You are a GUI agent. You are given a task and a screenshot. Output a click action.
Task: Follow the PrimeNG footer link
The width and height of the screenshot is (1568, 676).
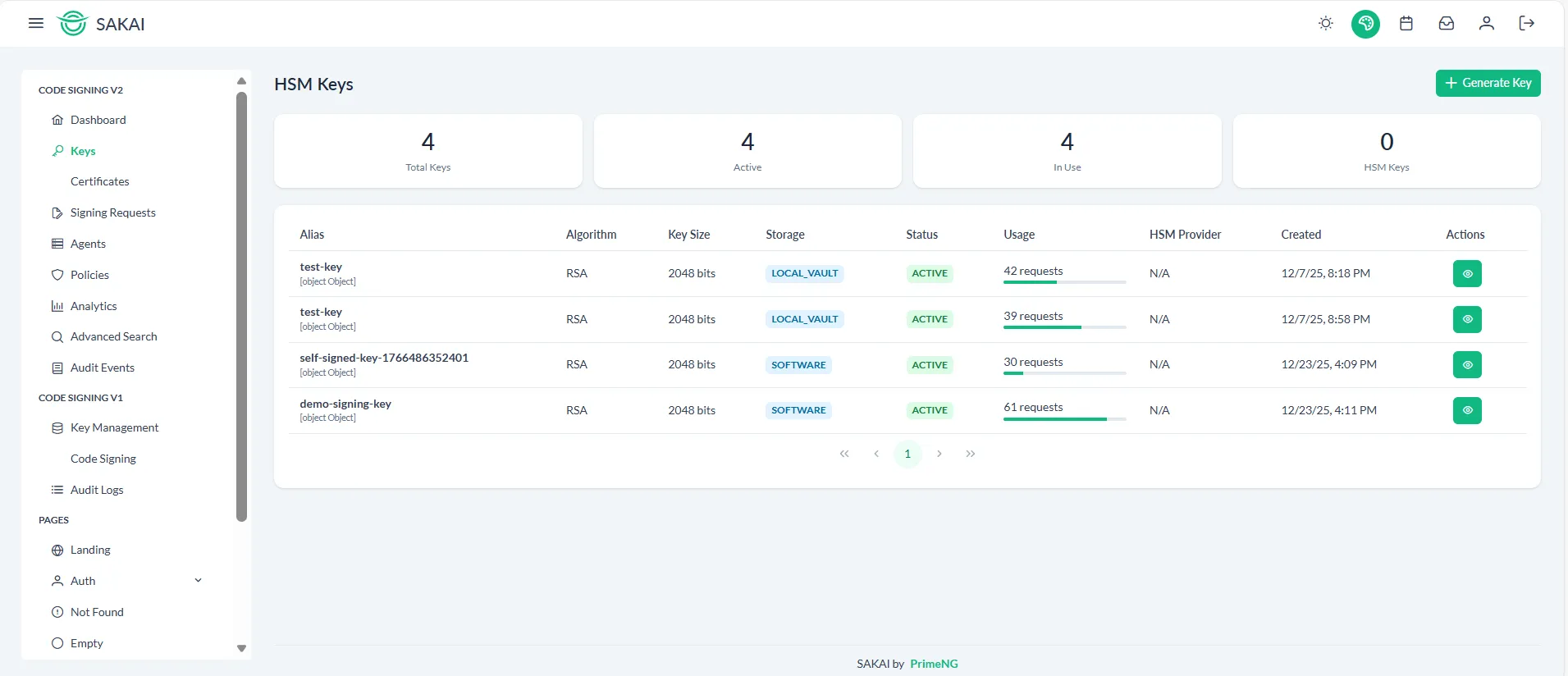point(934,664)
